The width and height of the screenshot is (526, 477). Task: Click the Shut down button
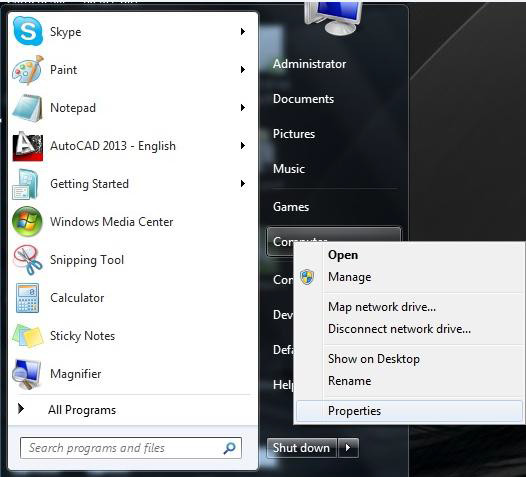pyautogui.click(x=301, y=447)
